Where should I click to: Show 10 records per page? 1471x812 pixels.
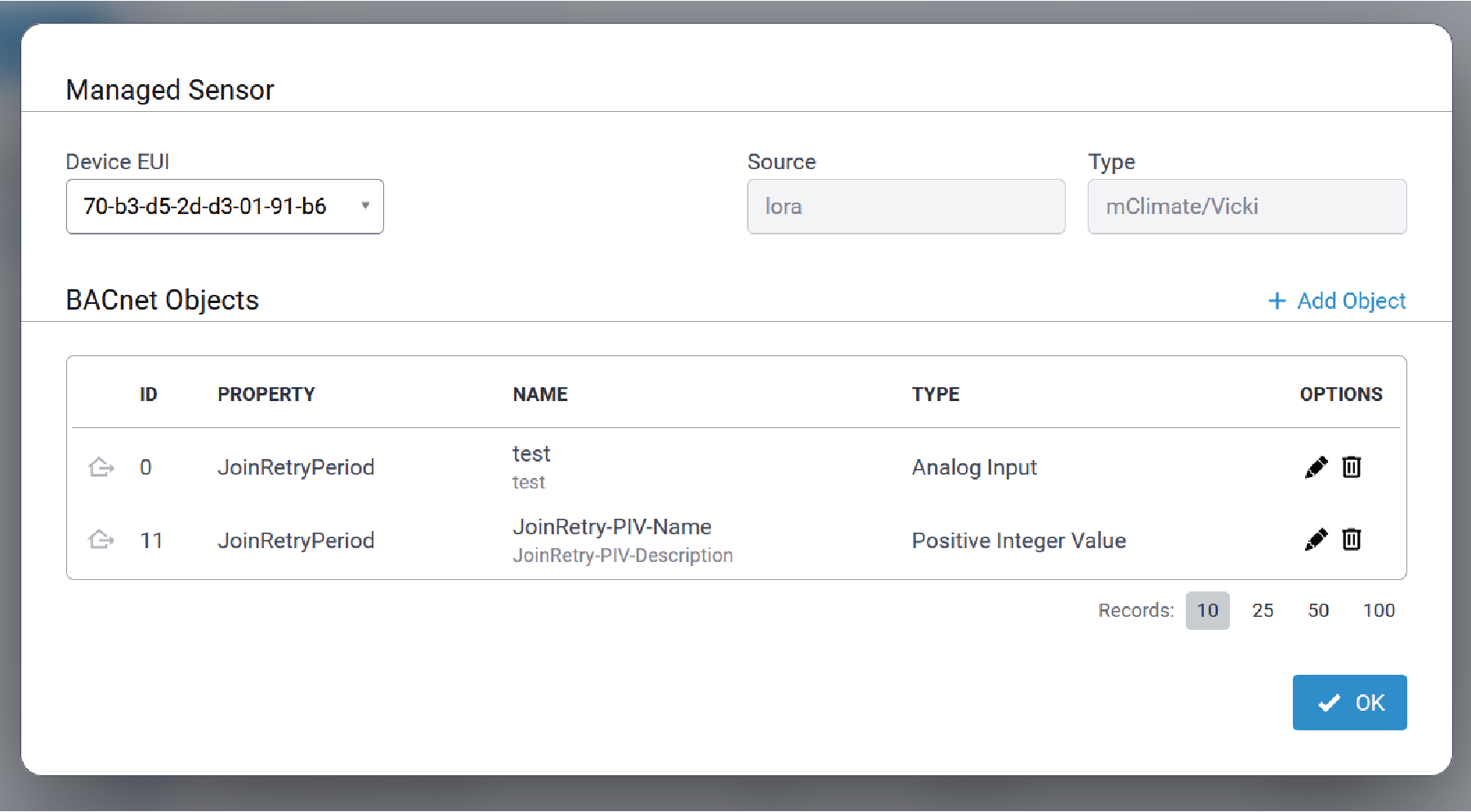click(1207, 611)
